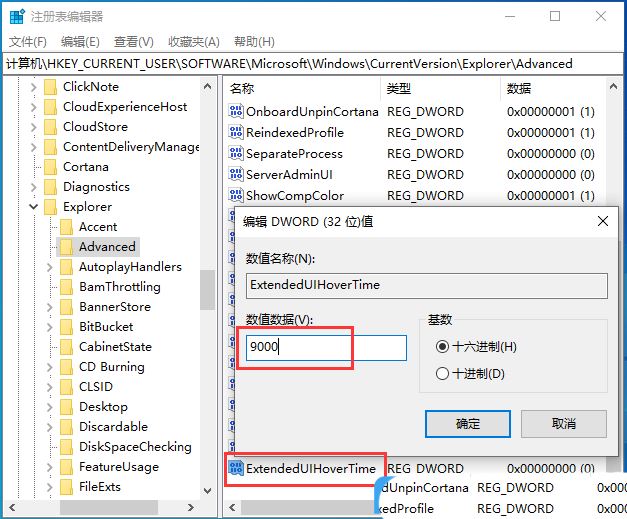Click the CabinetState folder icon
This screenshot has width=627, height=519.
click(x=66, y=347)
